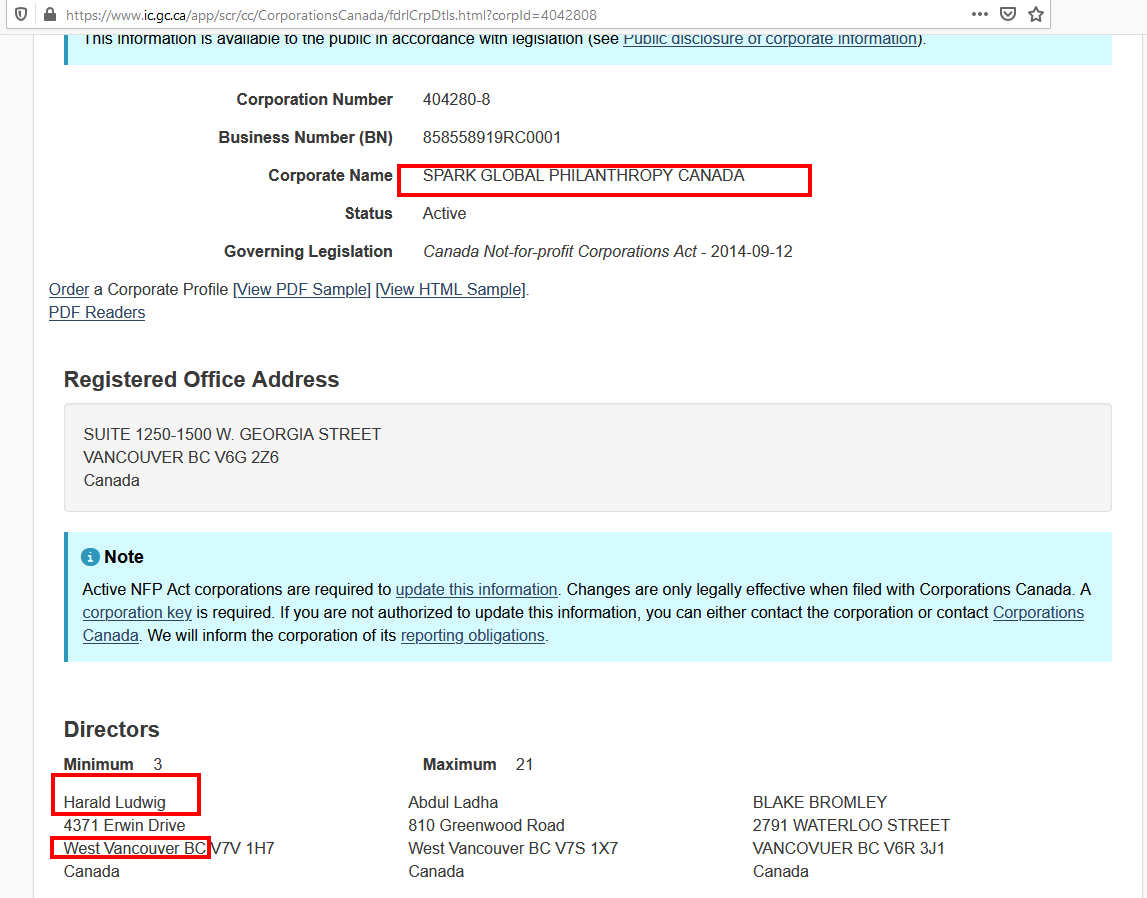Click SPARK GLOBAL PHILANTHROPY CANADA corporate name

pos(584,176)
